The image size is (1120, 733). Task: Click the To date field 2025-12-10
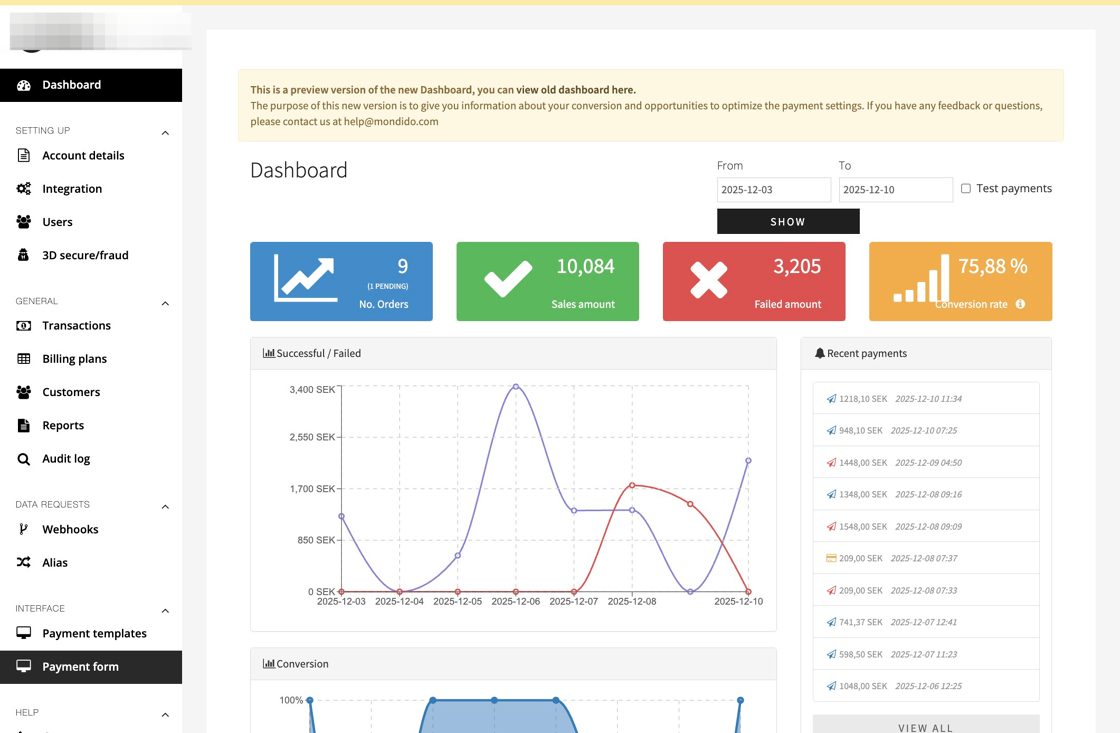point(896,189)
